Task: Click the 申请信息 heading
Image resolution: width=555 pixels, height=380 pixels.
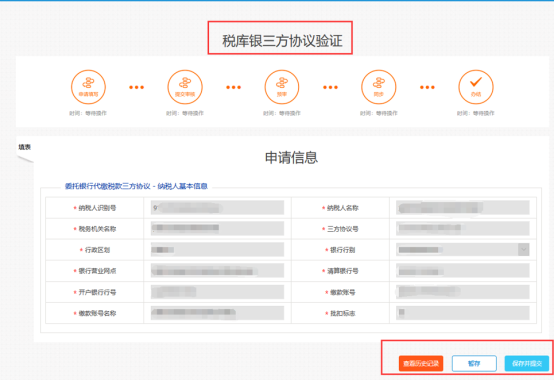Action: 291,157
